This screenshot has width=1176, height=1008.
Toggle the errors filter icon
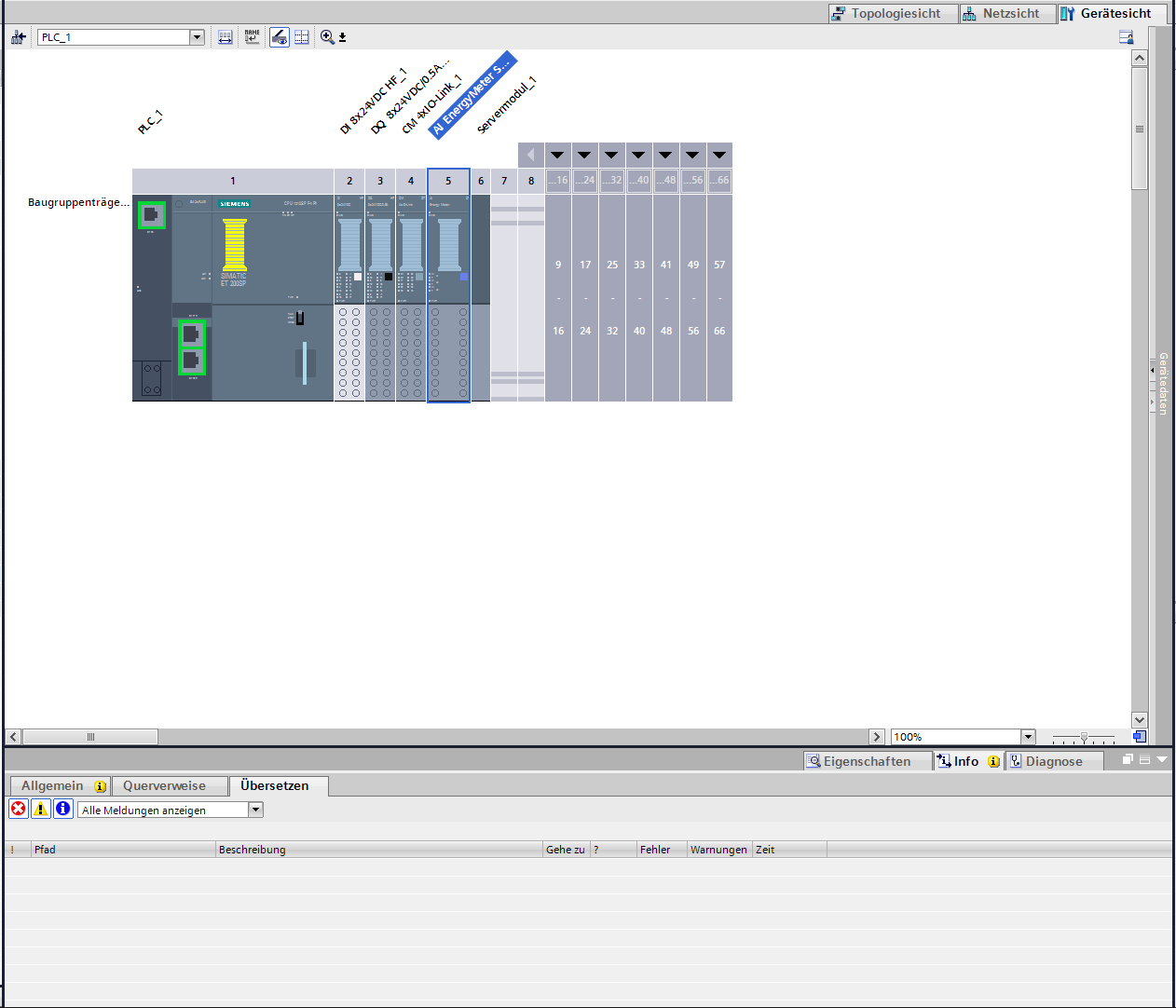(x=19, y=809)
